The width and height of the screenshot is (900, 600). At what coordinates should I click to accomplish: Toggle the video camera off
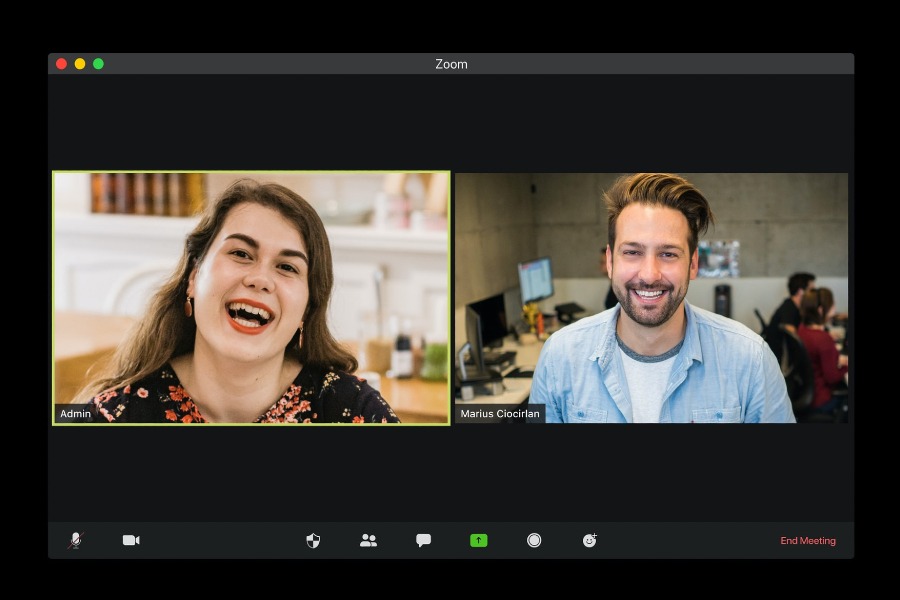(131, 540)
